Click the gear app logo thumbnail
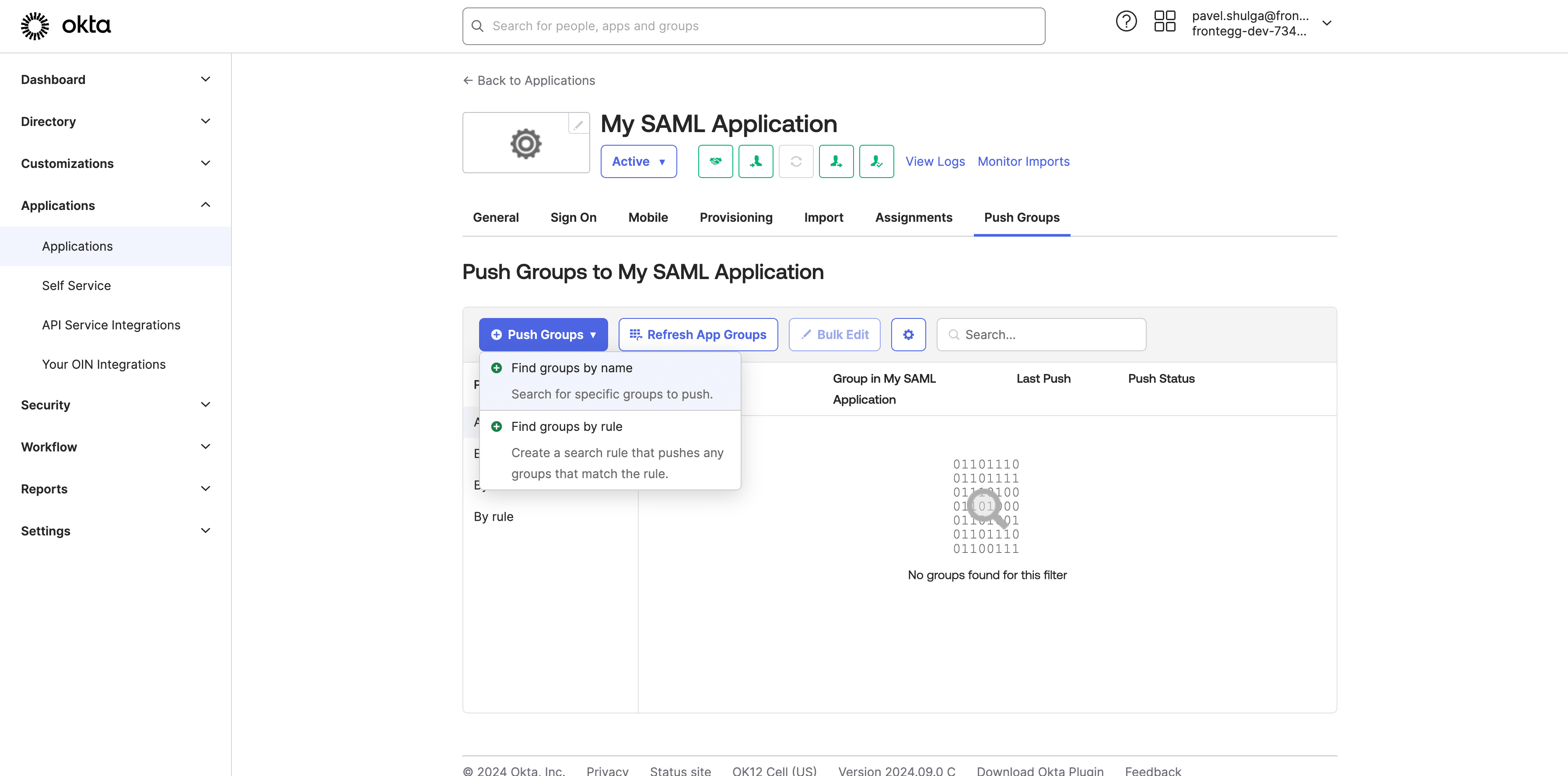 point(526,143)
